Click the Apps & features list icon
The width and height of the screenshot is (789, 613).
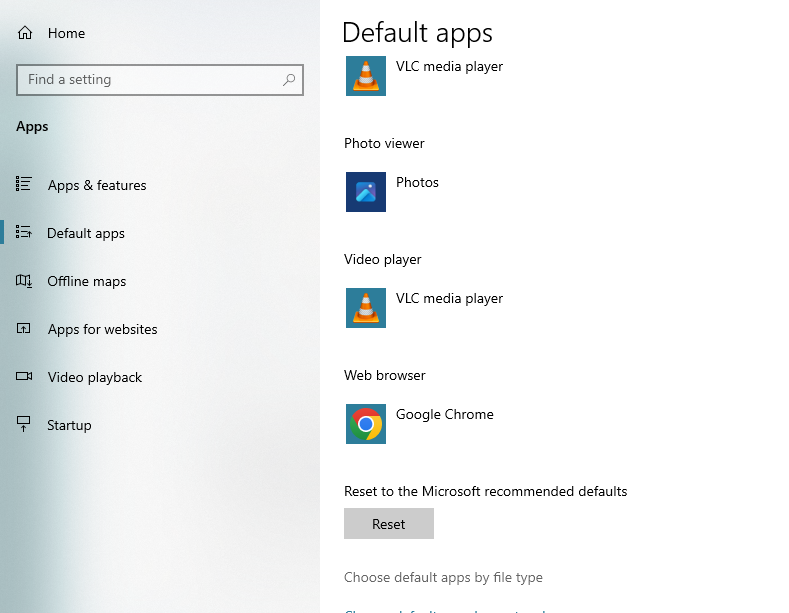click(x=24, y=184)
